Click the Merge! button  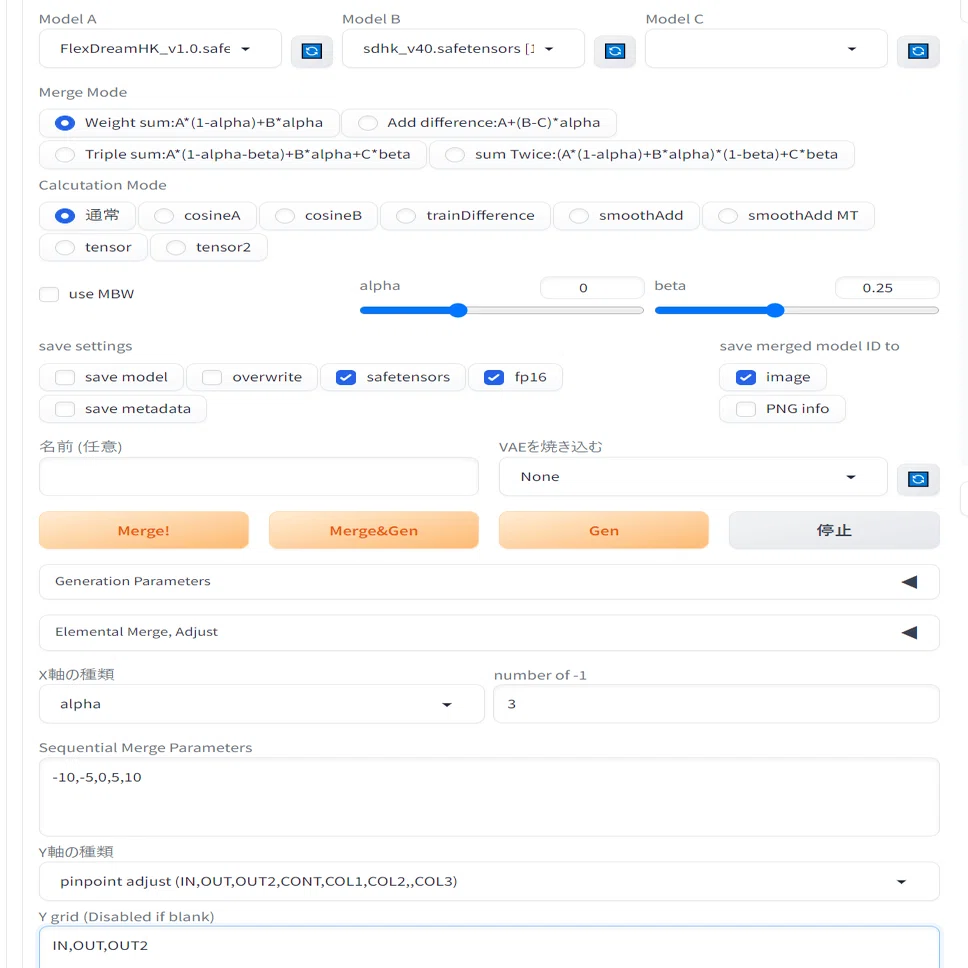144,530
